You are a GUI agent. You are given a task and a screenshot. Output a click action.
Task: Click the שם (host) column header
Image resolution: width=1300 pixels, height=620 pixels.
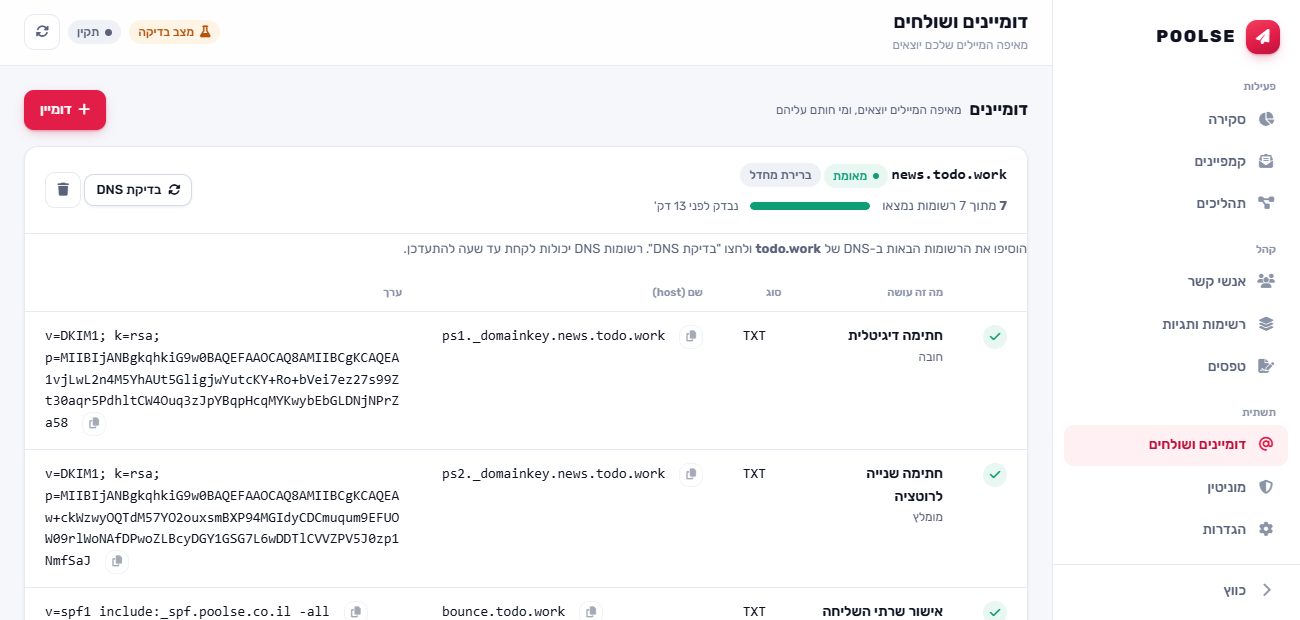click(x=677, y=293)
